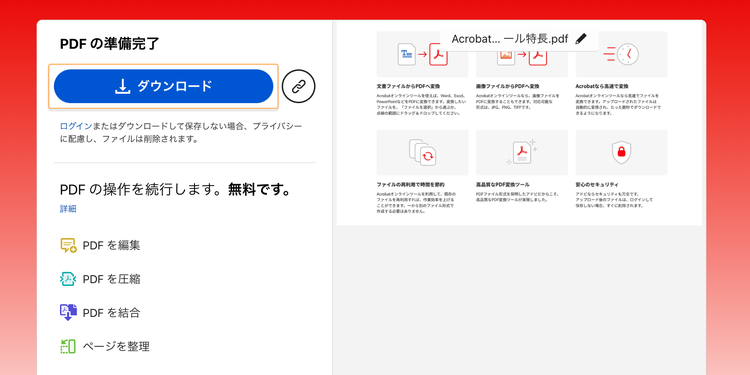Click 文書ファイルからPDFへ変換 heading in preview
Image resolution: width=750 pixels, height=375 pixels.
click(x=408, y=87)
